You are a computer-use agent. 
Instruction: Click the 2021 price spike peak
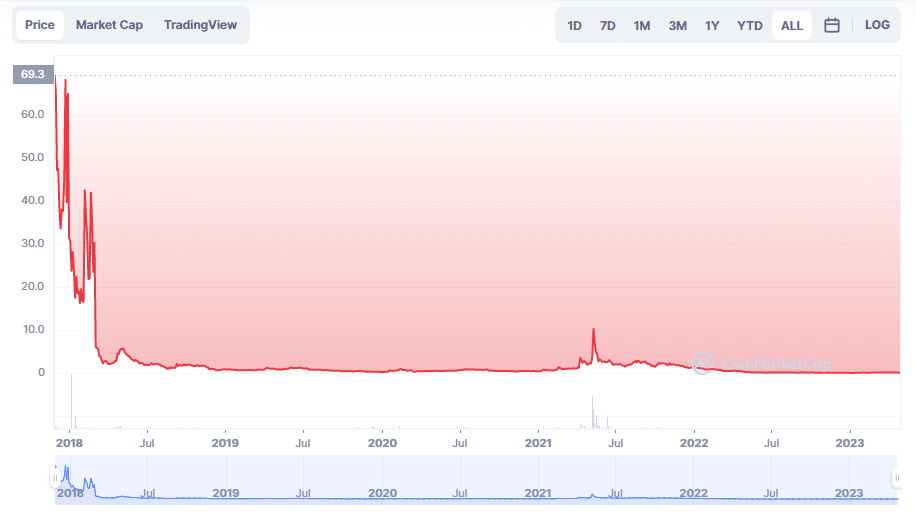click(x=594, y=330)
